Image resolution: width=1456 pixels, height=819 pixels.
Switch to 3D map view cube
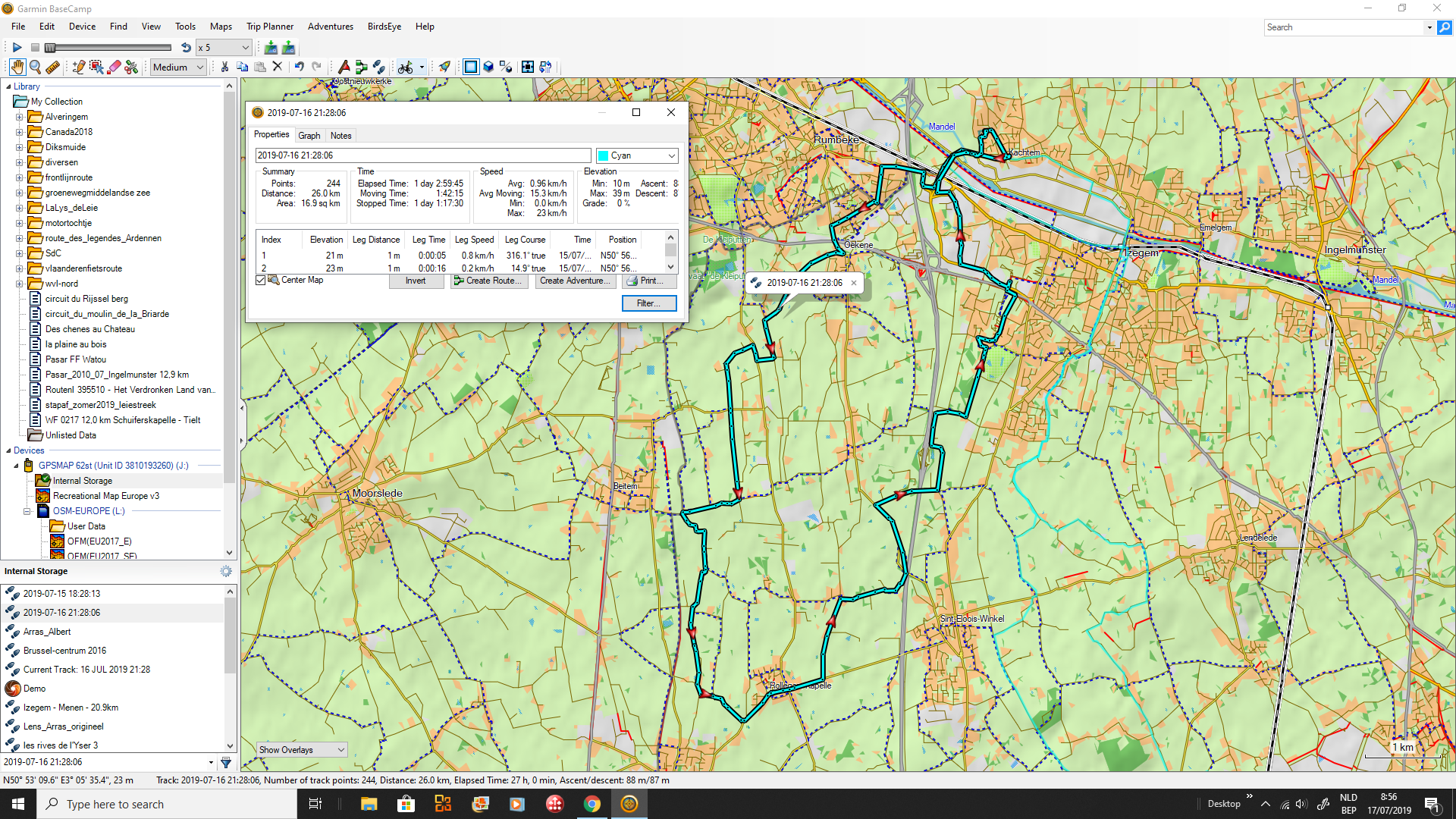(488, 67)
